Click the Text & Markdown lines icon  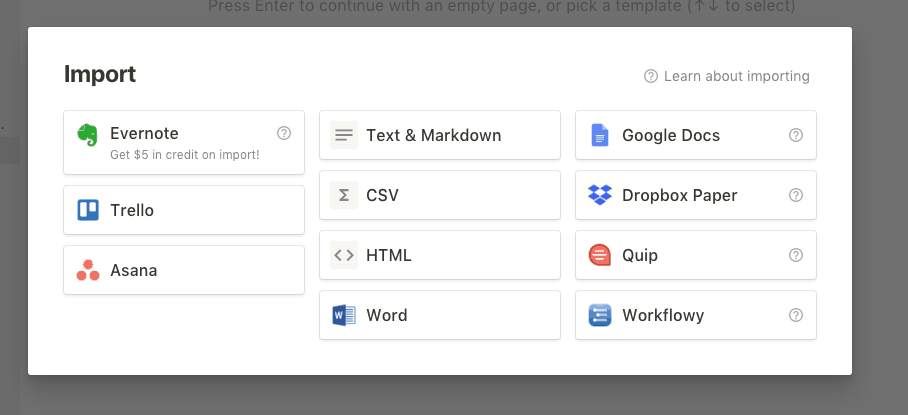344,135
